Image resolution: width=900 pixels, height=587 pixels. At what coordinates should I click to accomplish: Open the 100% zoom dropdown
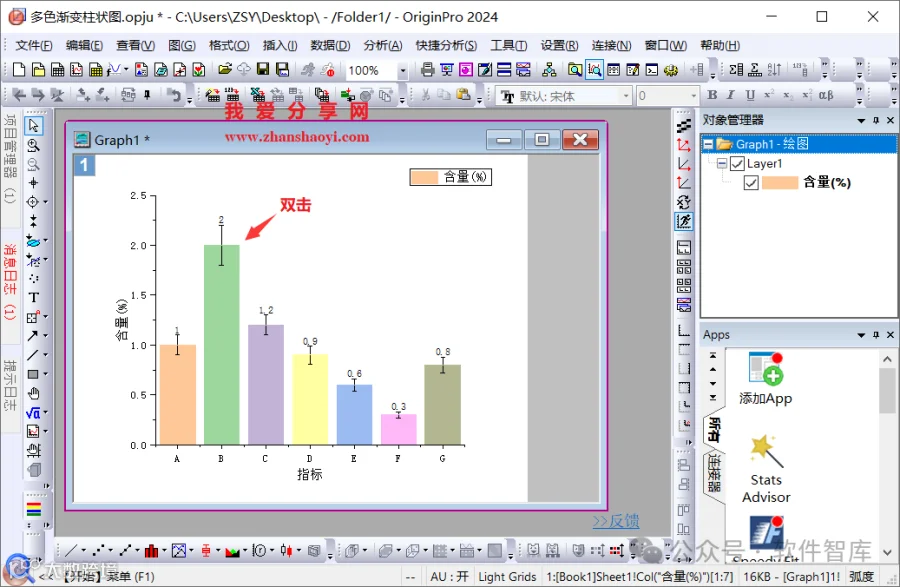[402, 71]
